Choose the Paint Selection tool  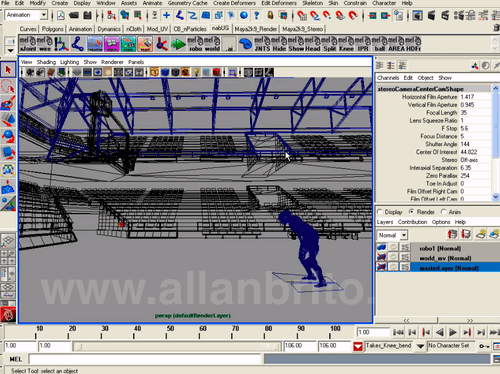[8, 103]
